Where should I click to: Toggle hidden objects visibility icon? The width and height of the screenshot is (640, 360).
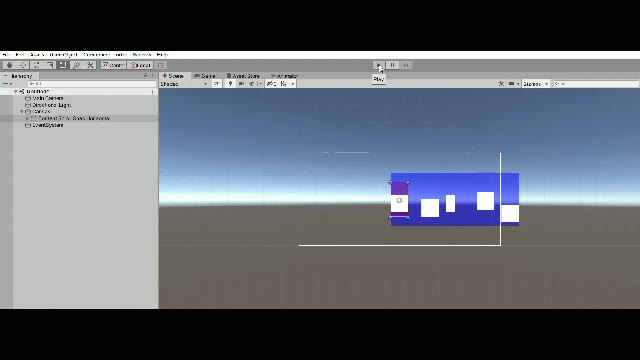point(271,84)
